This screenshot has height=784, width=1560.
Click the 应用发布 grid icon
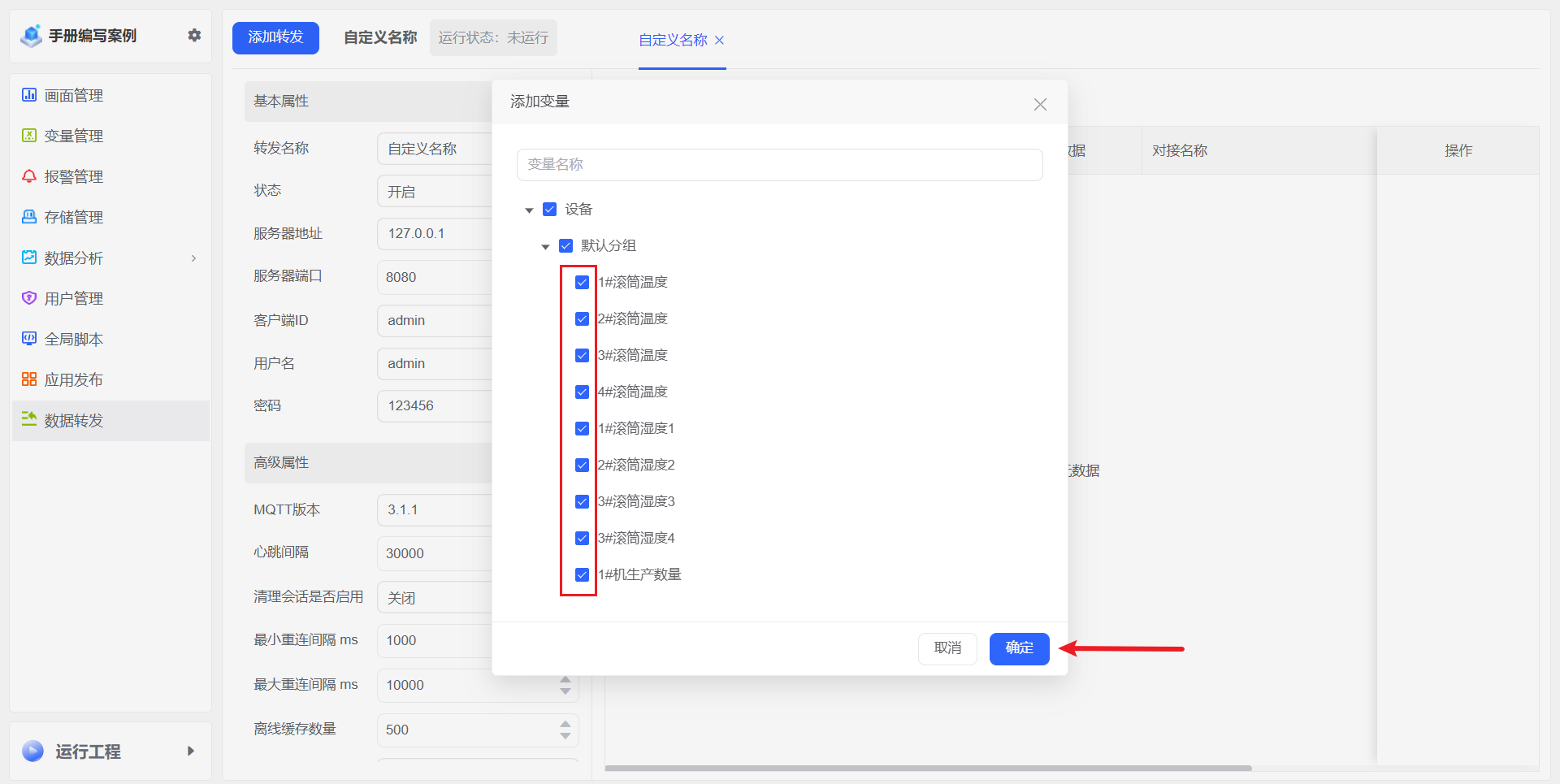(x=29, y=379)
